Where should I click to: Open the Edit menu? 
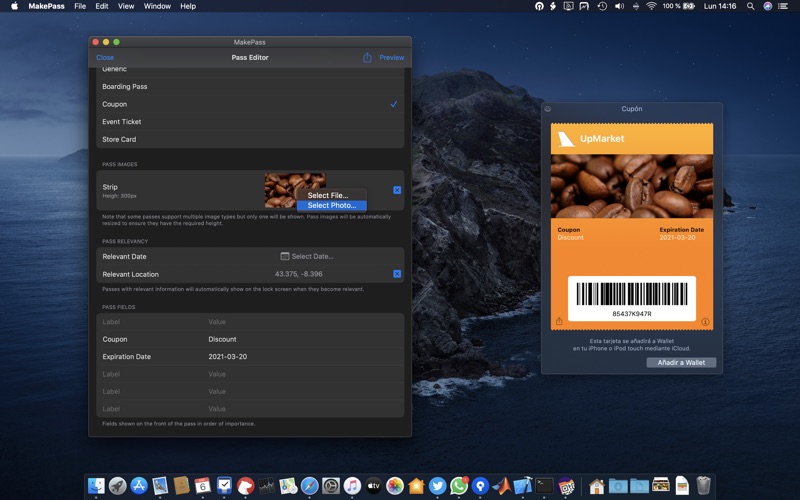pyautogui.click(x=102, y=6)
